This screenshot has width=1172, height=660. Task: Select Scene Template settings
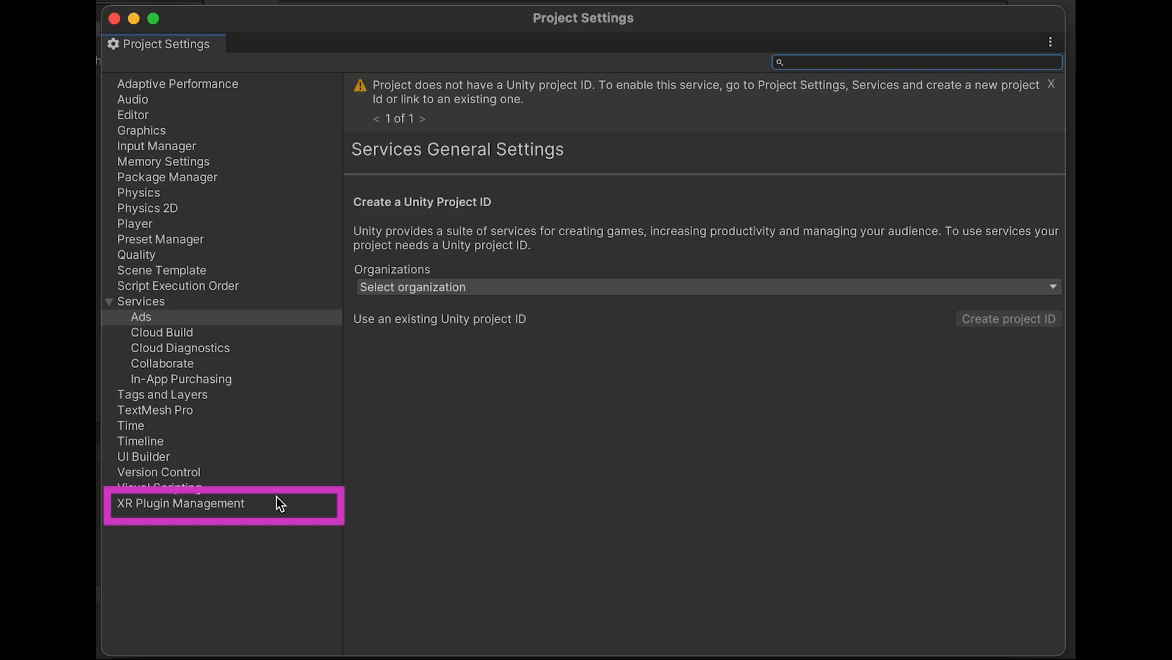pyautogui.click(x=161, y=271)
